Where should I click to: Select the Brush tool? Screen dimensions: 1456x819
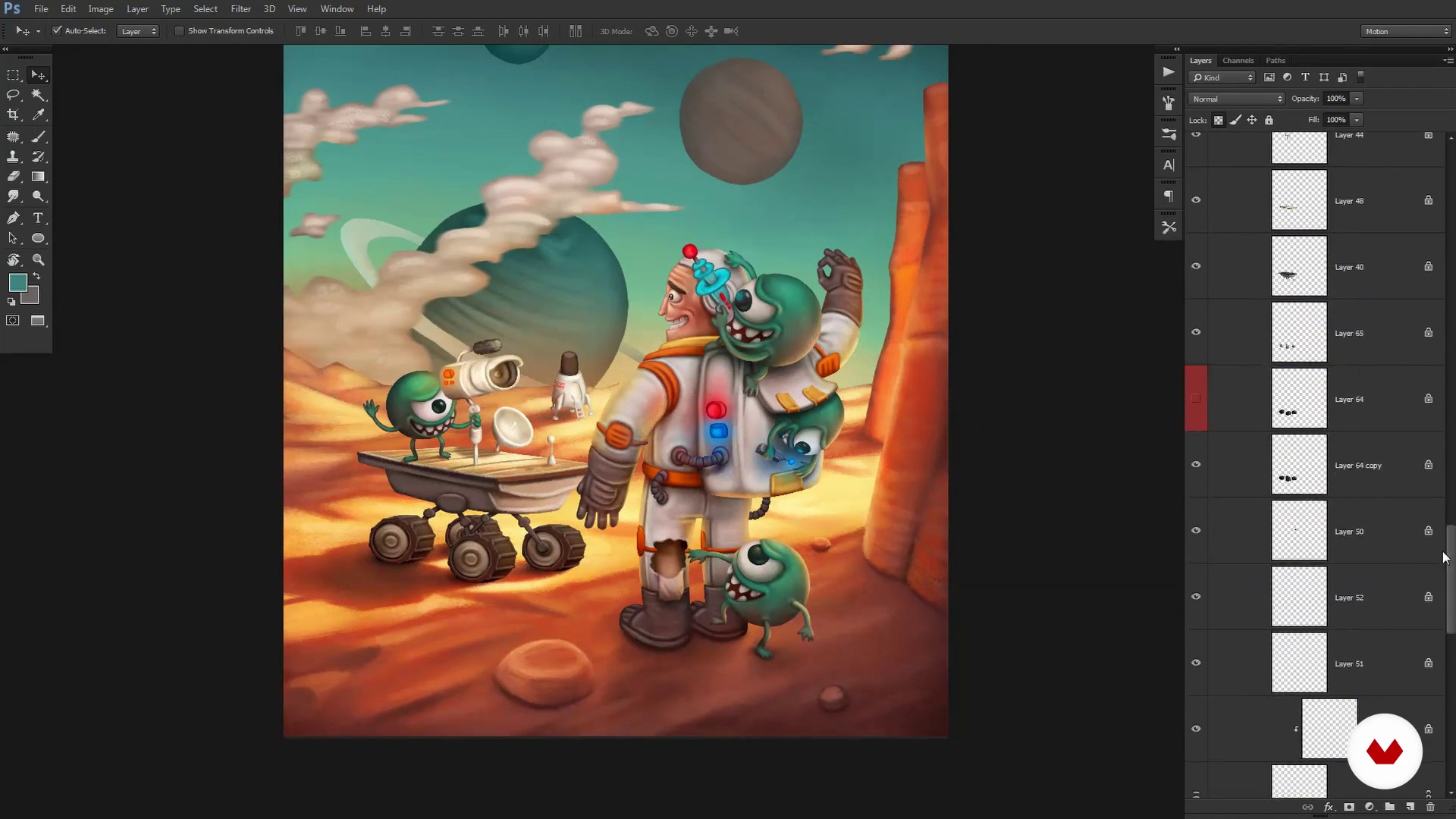[x=38, y=137]
